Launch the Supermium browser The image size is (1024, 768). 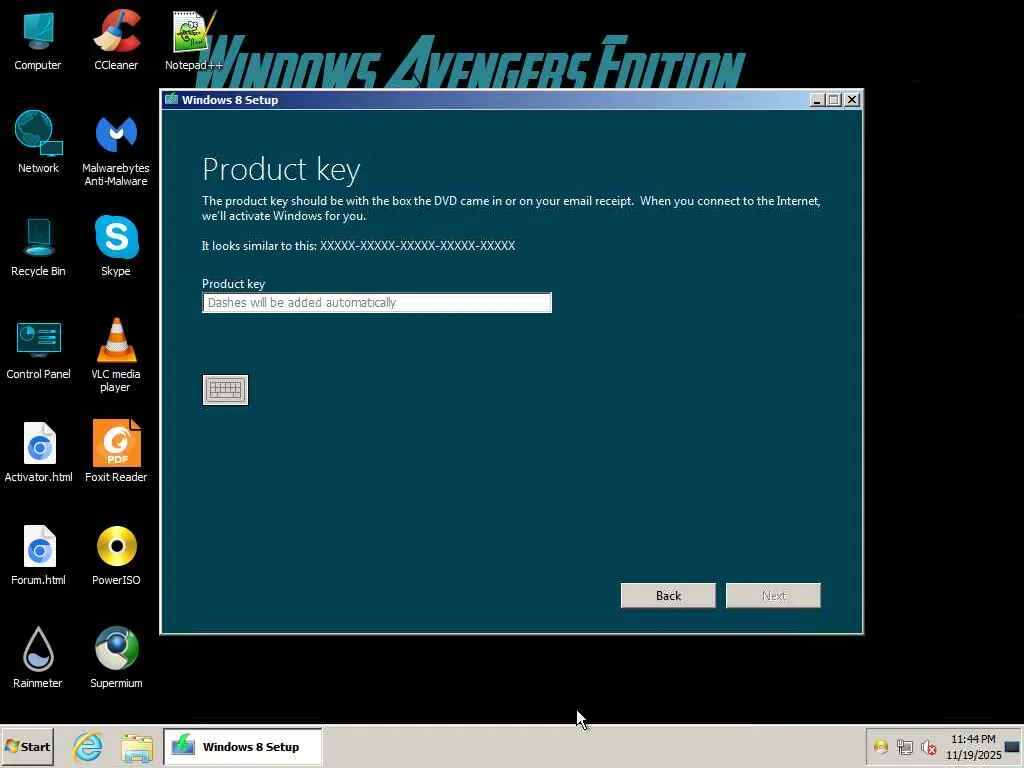coord(116,657)
